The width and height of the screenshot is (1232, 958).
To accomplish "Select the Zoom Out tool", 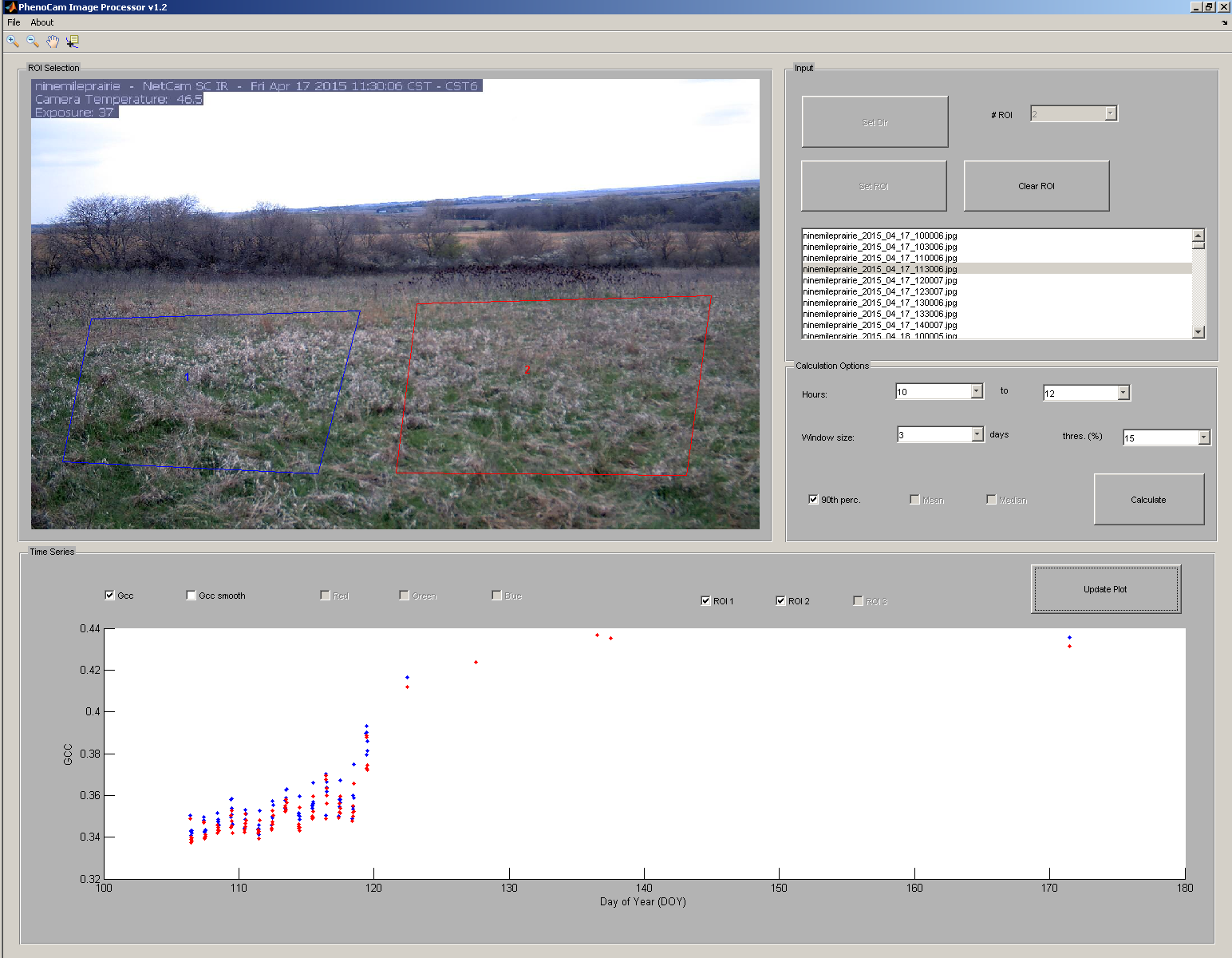I will (33, 42).
